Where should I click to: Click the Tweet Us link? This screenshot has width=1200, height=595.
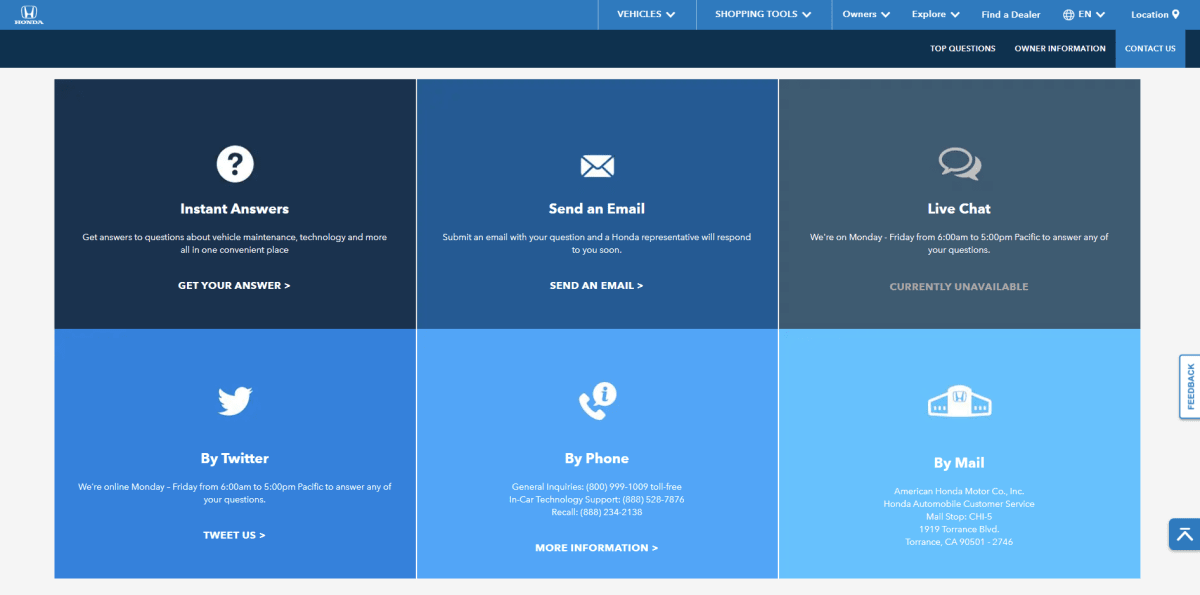[x=234, y=535]
